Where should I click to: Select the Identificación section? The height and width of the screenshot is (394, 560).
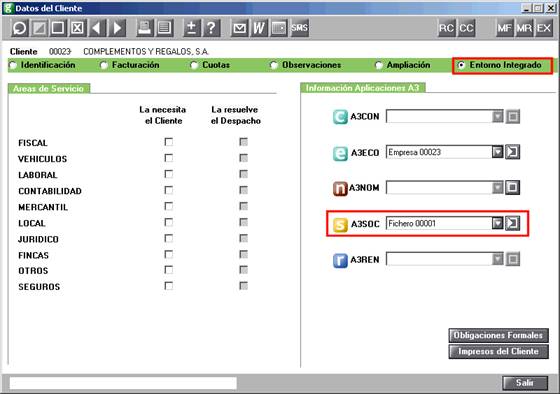click(x=43, y=65)
